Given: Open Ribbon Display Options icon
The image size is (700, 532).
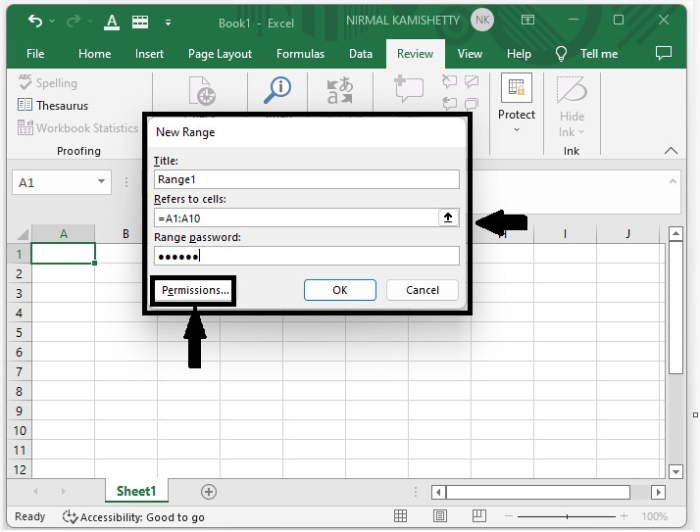Looking at the screenshot, I should [528, 20].
